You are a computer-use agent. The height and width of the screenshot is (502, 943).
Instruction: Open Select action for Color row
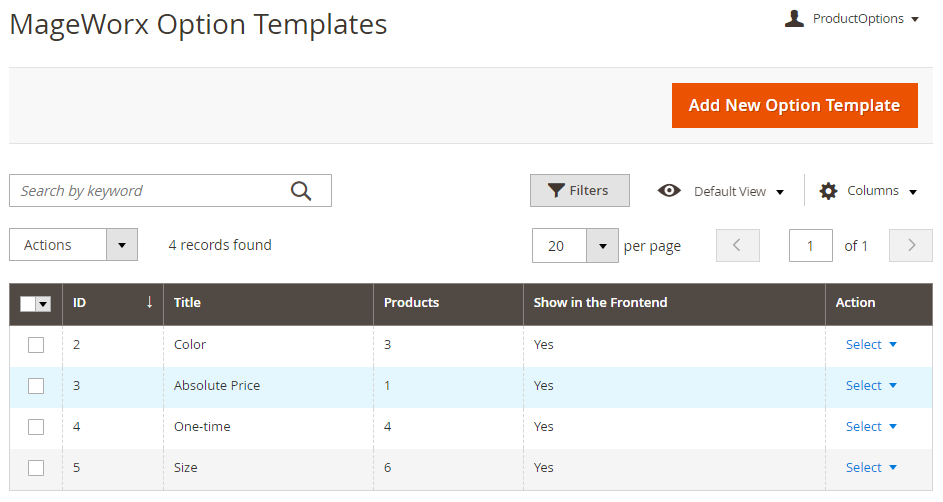(871, 344)
